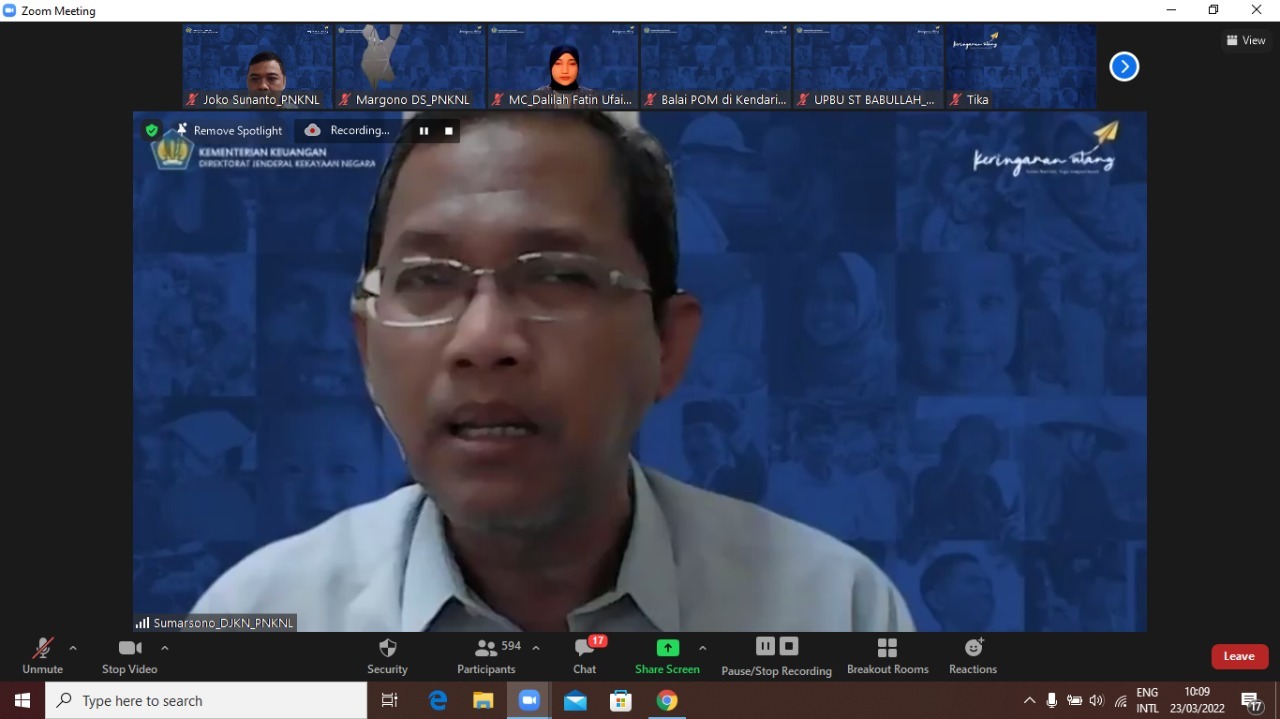Click the blue arrow to see more participants
The width and height of the screenshot is (1280, 719).
click(1123, 66)
